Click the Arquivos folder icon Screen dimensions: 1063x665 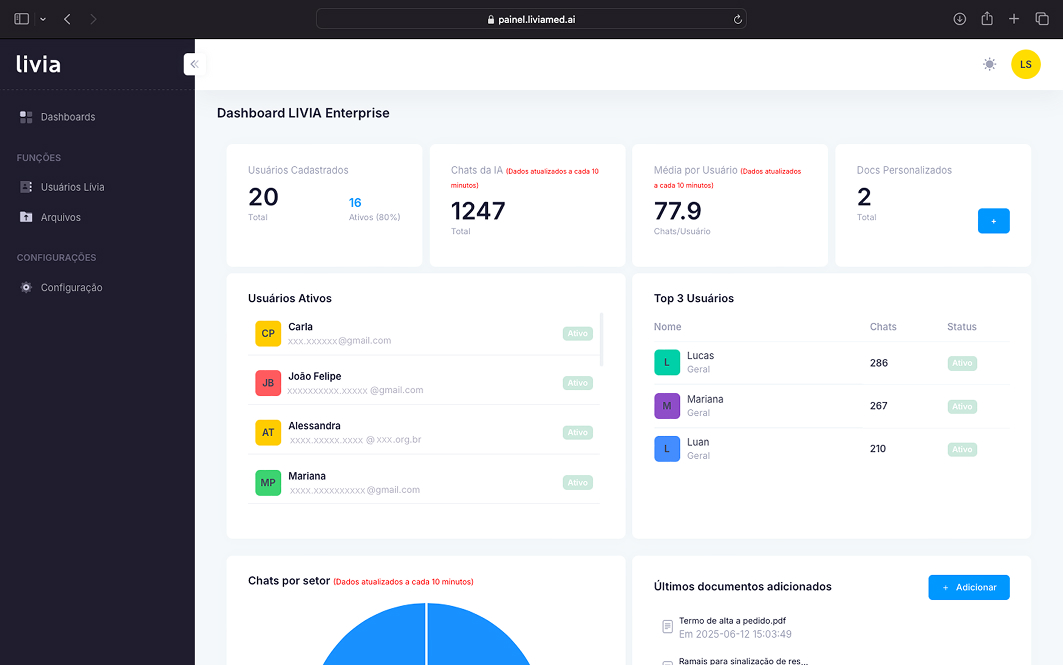[x=26, y=217]
